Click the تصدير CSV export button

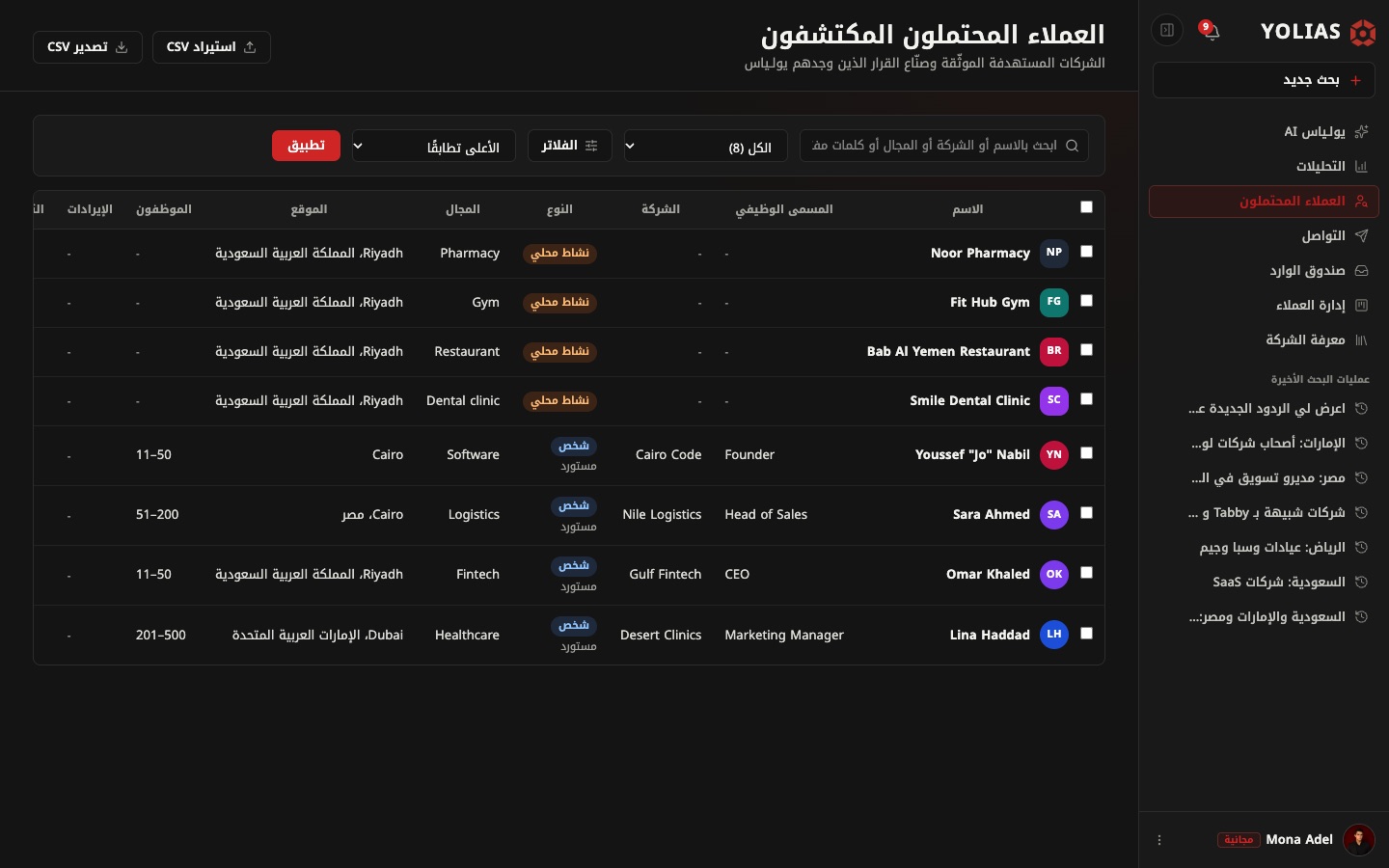tap(88, 47)
